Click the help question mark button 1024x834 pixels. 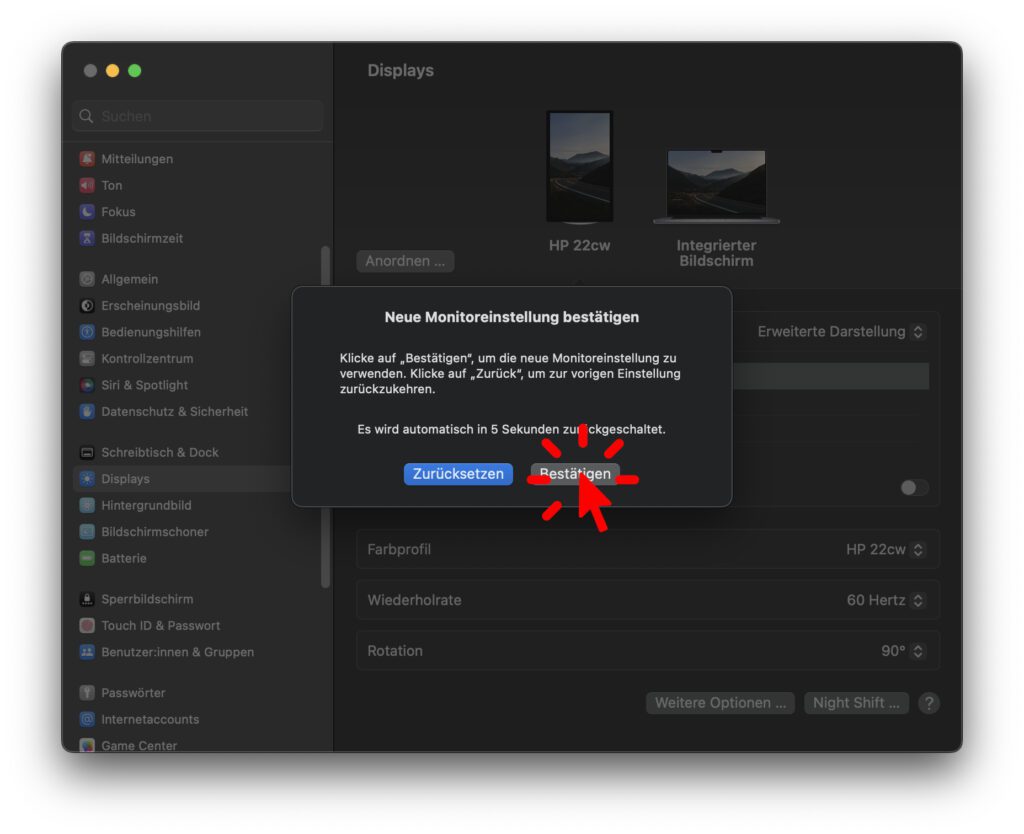929,703
